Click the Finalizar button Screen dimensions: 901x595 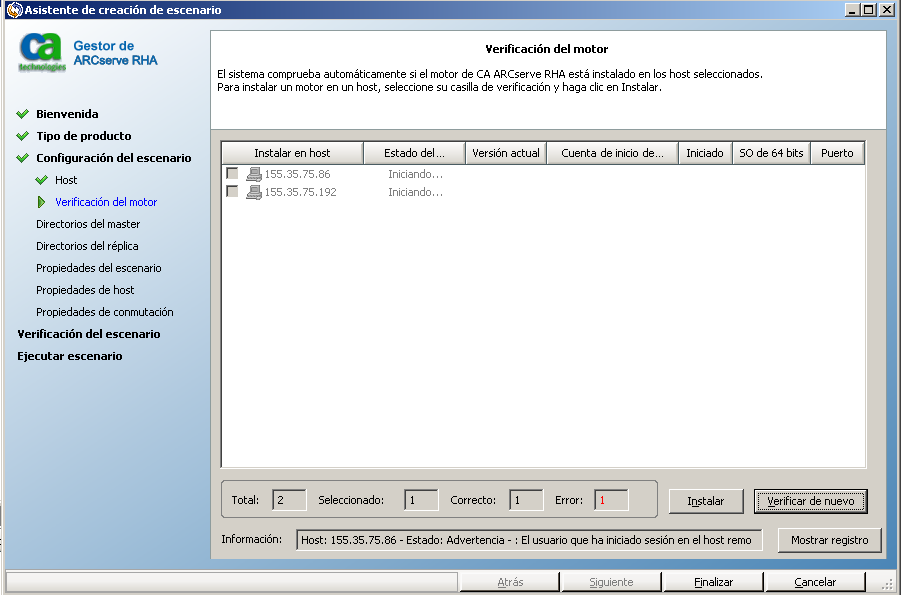713,582
